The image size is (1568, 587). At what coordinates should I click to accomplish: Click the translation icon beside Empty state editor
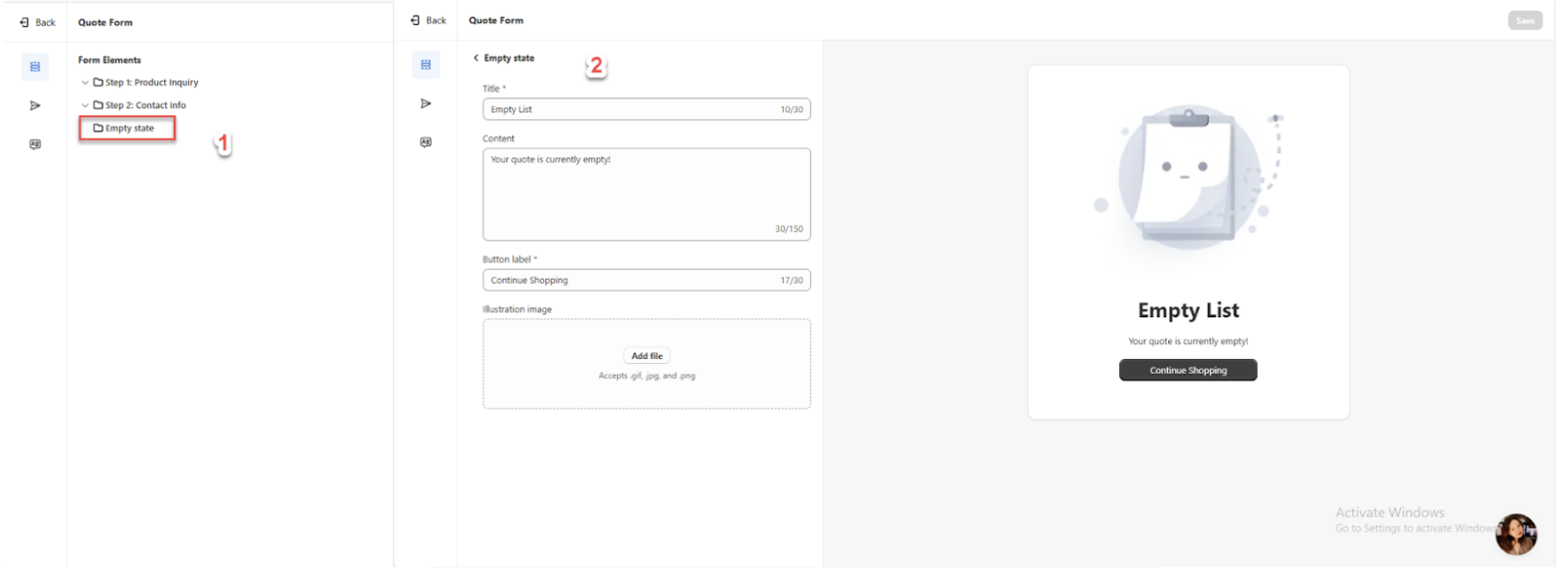click(x=426, y=142)
